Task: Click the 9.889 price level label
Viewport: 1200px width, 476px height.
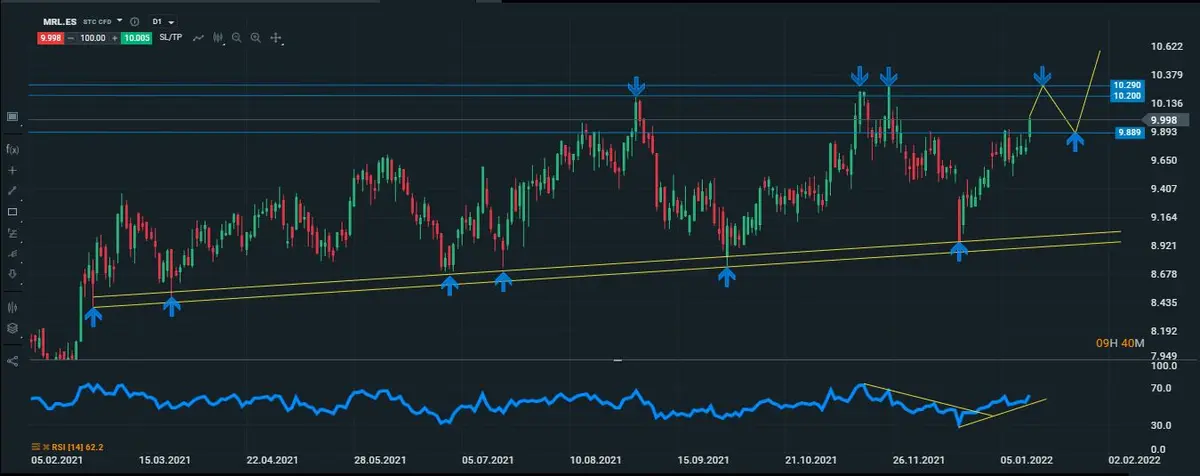Action: click(x=1127, y=133)
